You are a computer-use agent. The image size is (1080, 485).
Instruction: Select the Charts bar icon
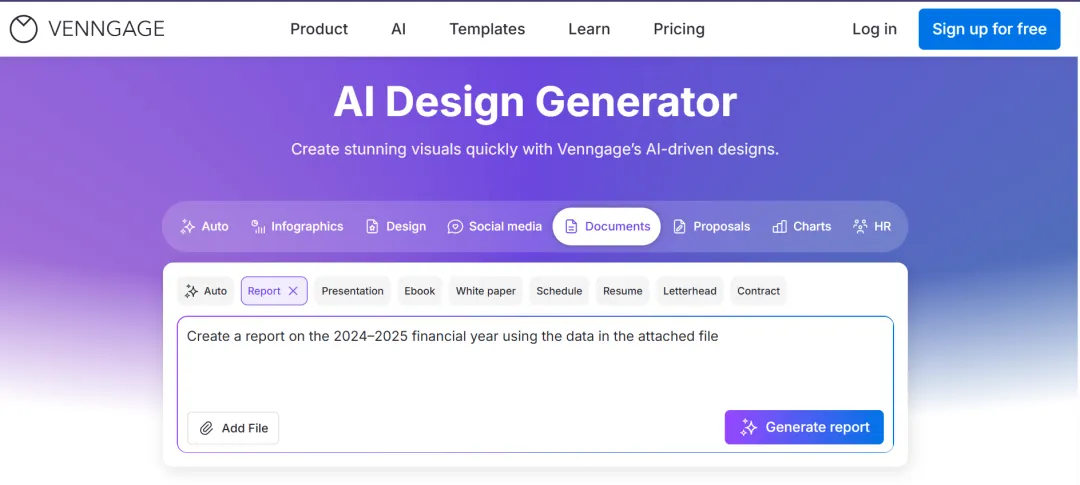click(x=780, y=227)
